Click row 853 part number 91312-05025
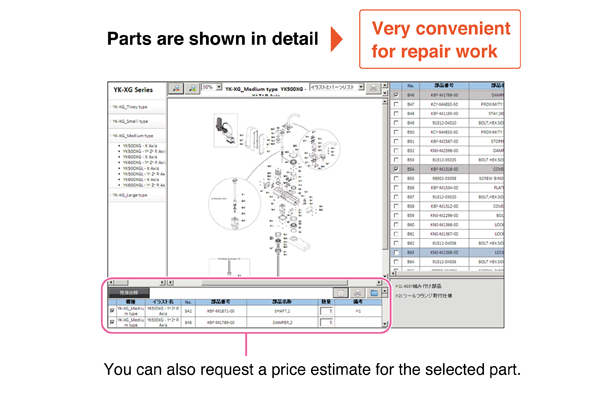 click(x=444, y=160)
